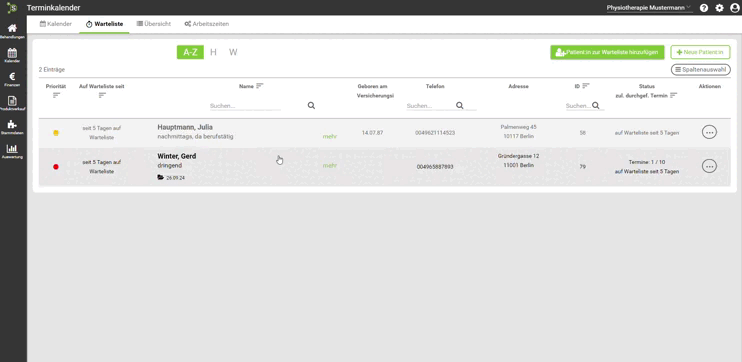Image resolution: width=742 pixels, height=362 pixels.
Task: Open help question mark icon
Action: (x=704, y=8)
